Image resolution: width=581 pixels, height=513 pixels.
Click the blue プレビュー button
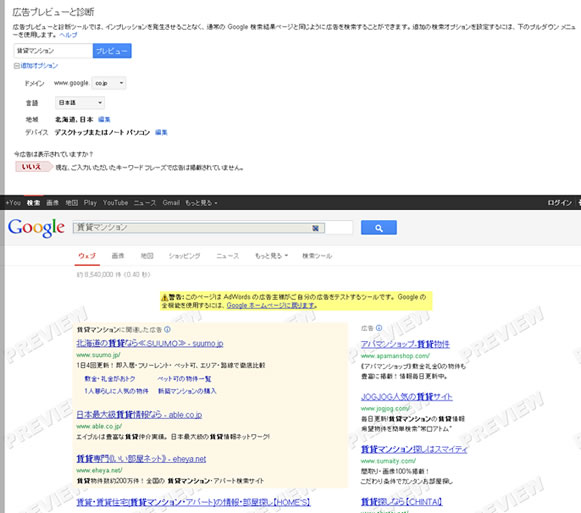[112, 51]
